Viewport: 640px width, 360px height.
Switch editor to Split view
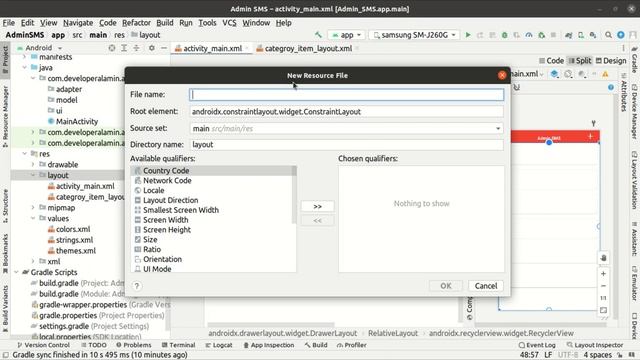click(x=580, y=61)
